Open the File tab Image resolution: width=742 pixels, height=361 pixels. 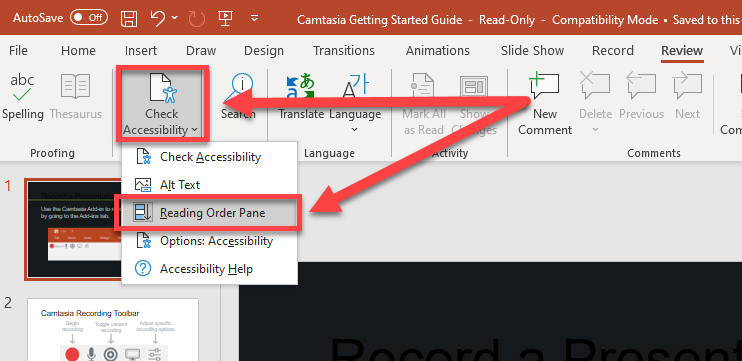coord(18,51)
